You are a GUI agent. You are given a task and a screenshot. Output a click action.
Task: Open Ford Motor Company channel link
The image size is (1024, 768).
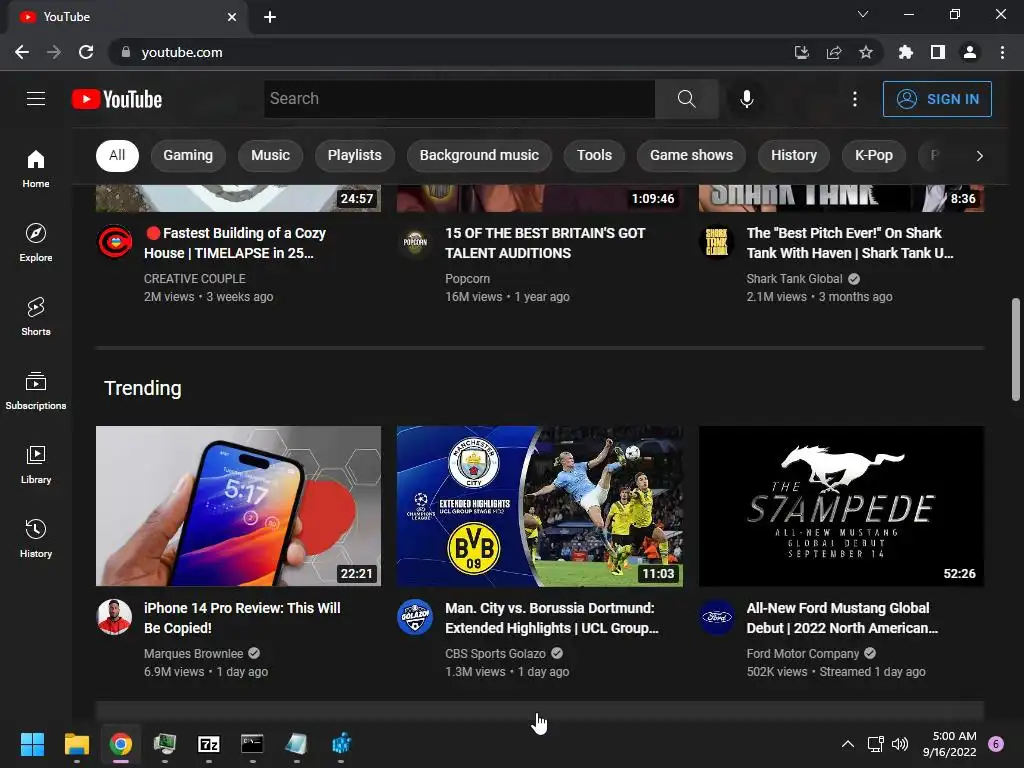(803, 654)
